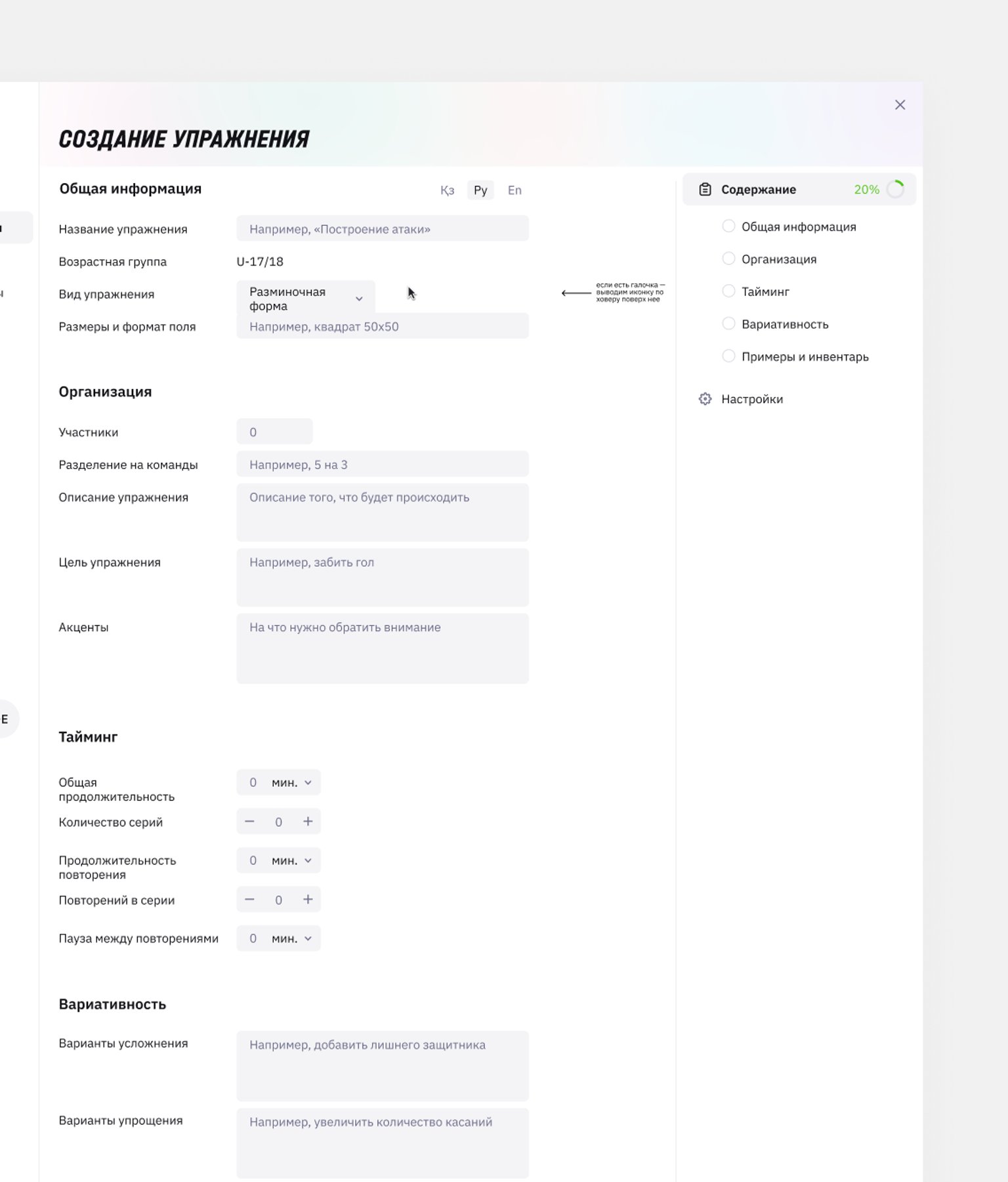Image resolution: width=1008 pixels, height=1182 pixels.
Task: Click the U-17/18 age group value
Action: (260, 262)
